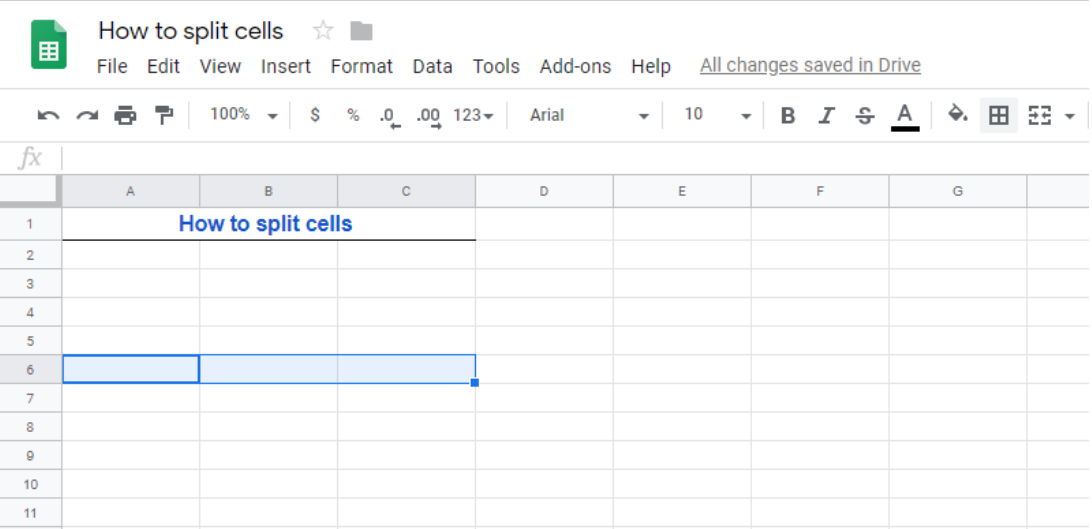Click the Print icon
1092x529 pixels.
click(x=125, y=116)
